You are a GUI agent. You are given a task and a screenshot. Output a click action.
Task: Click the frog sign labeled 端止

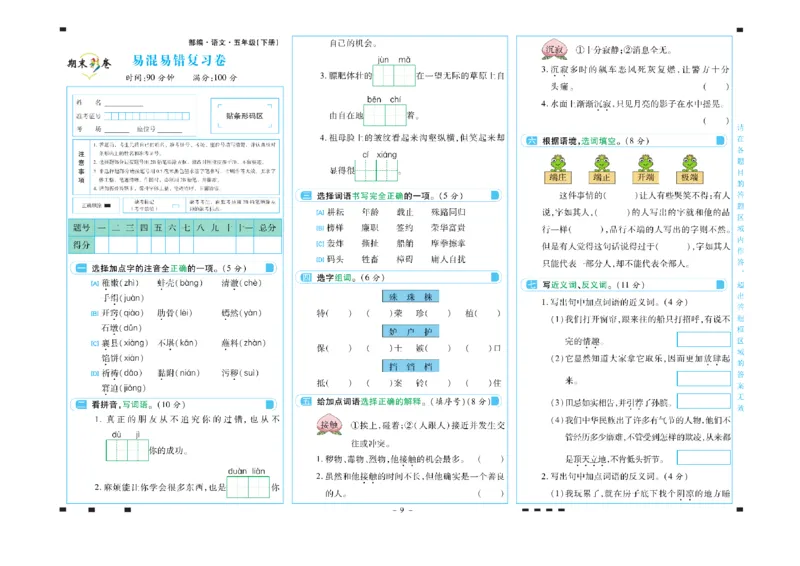click(x=602, y=169)
